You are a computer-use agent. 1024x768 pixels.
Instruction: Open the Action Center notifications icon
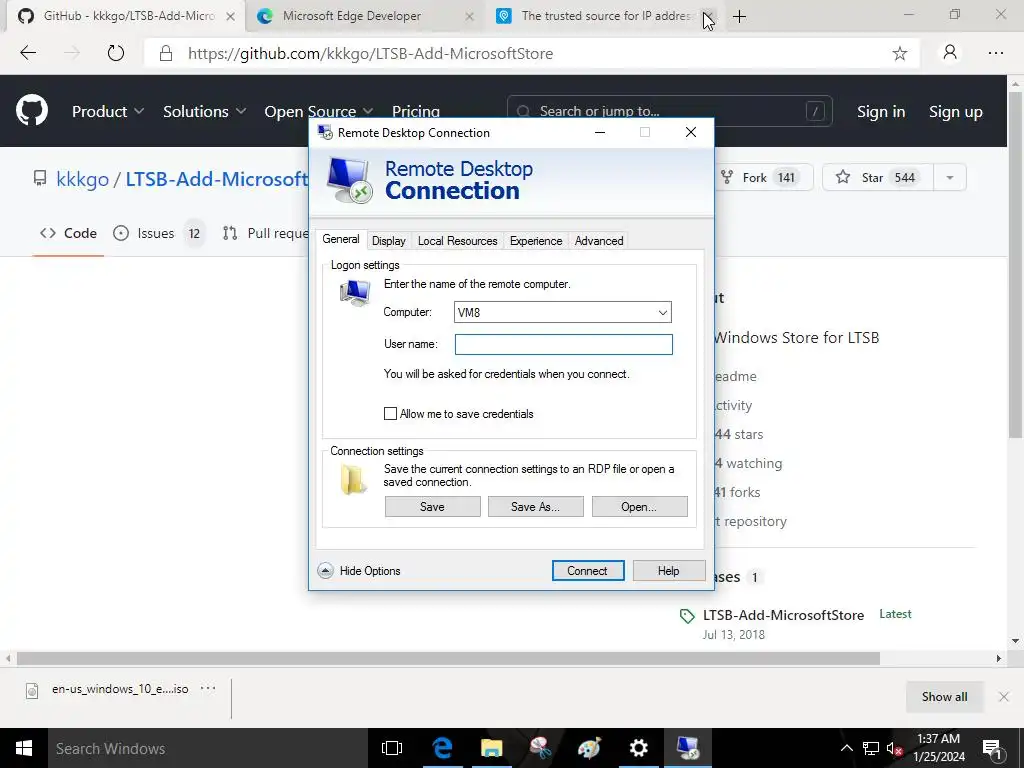tap(993, 748)
